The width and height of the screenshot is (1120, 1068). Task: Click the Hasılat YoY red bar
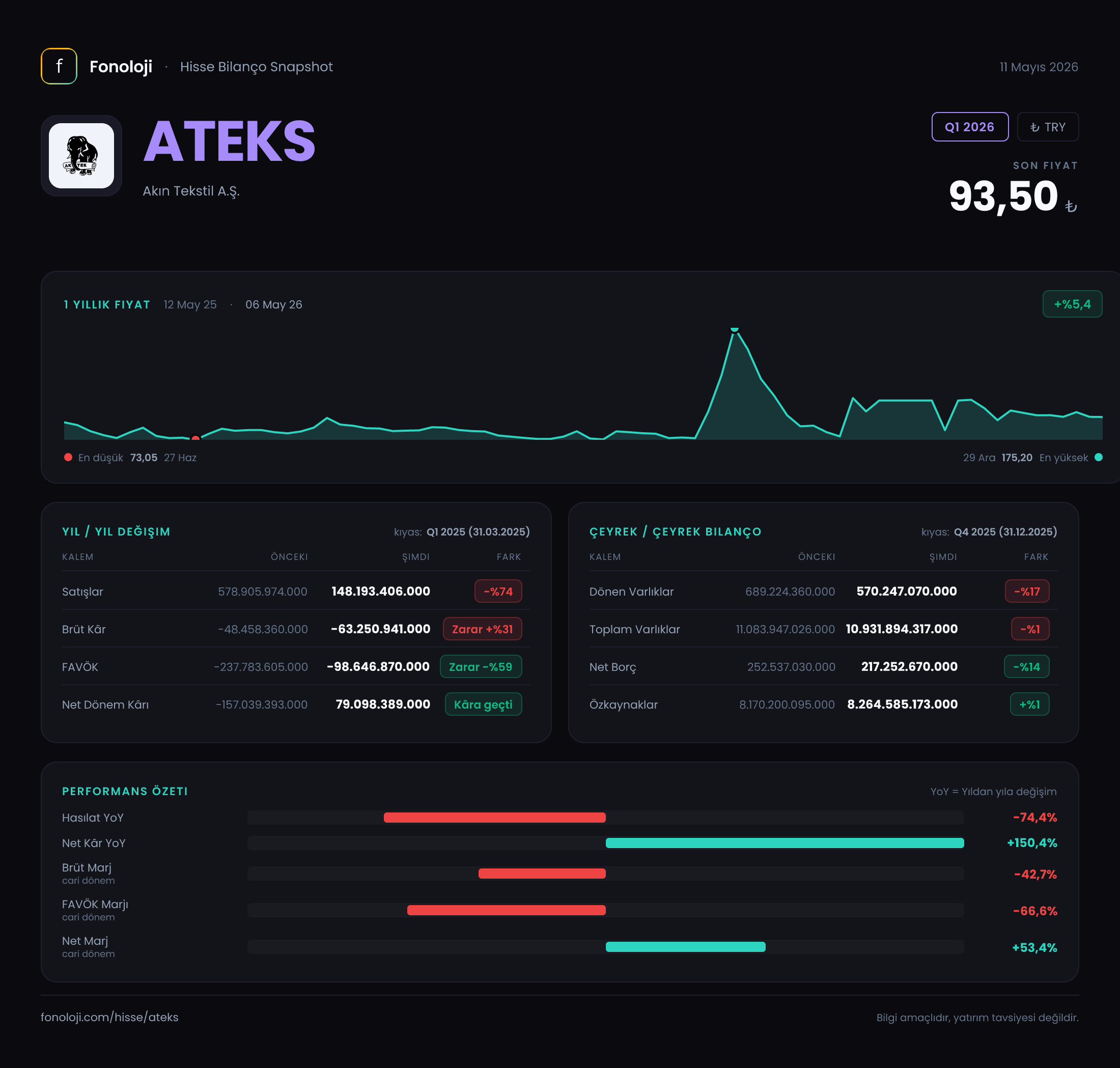pos(495,818)
